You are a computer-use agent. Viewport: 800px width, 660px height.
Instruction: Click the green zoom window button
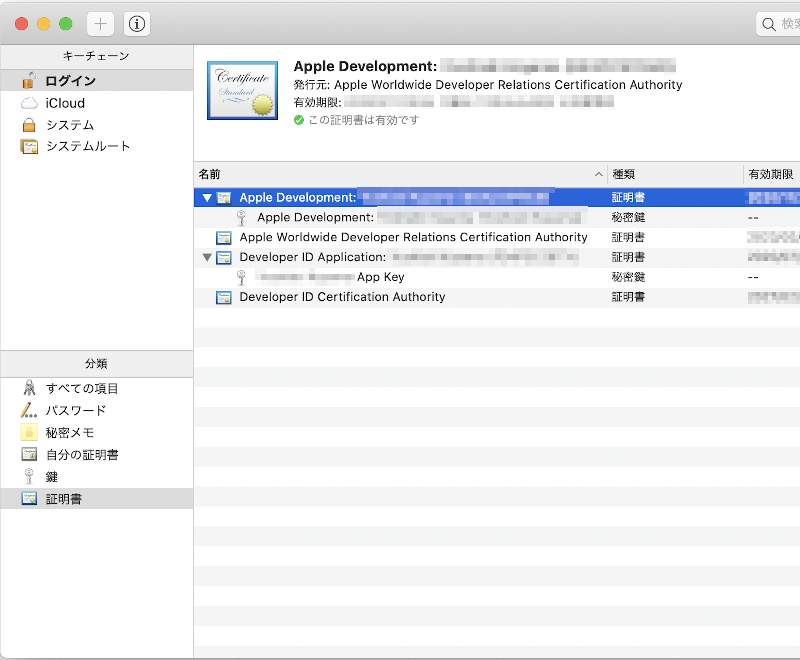pyautogui.click(x=66, y=24)
